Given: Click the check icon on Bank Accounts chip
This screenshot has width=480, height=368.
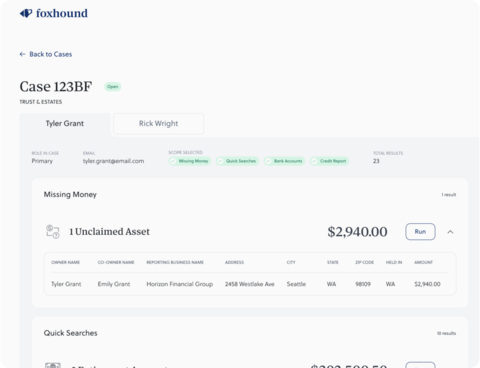Looking at the screenshot, I should pos(268,161).
